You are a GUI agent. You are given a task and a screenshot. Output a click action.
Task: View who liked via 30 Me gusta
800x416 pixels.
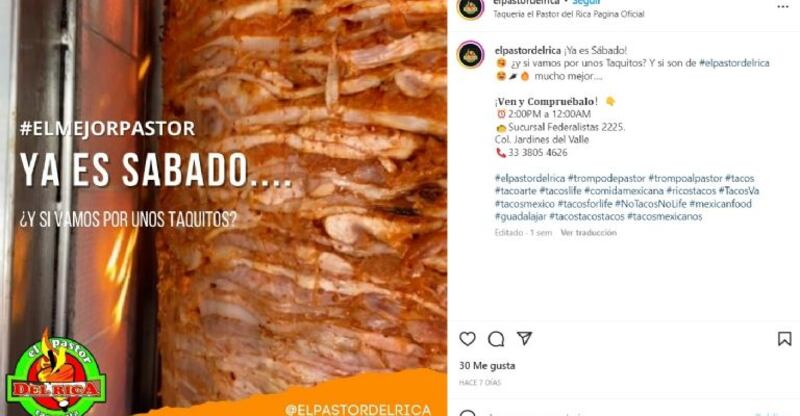pyautogui.click(x=487, y=365)
